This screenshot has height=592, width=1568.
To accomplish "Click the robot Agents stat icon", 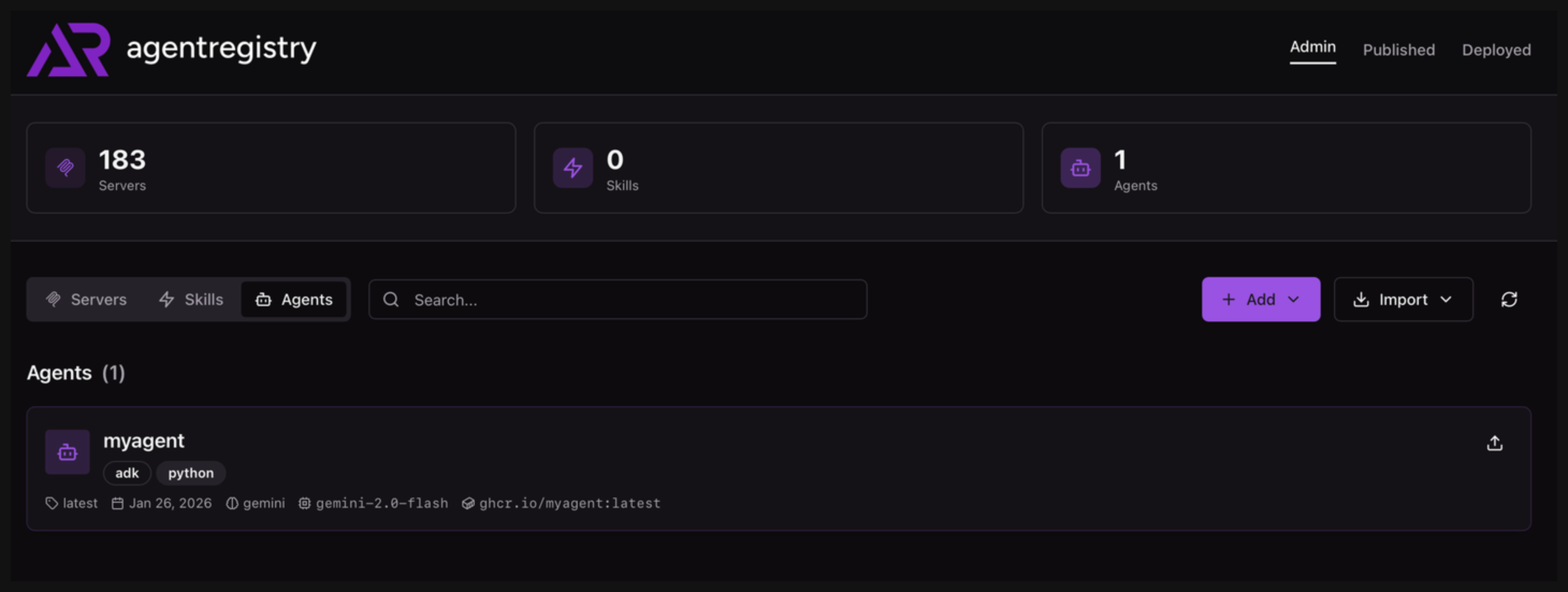I will coord(1080,168).
